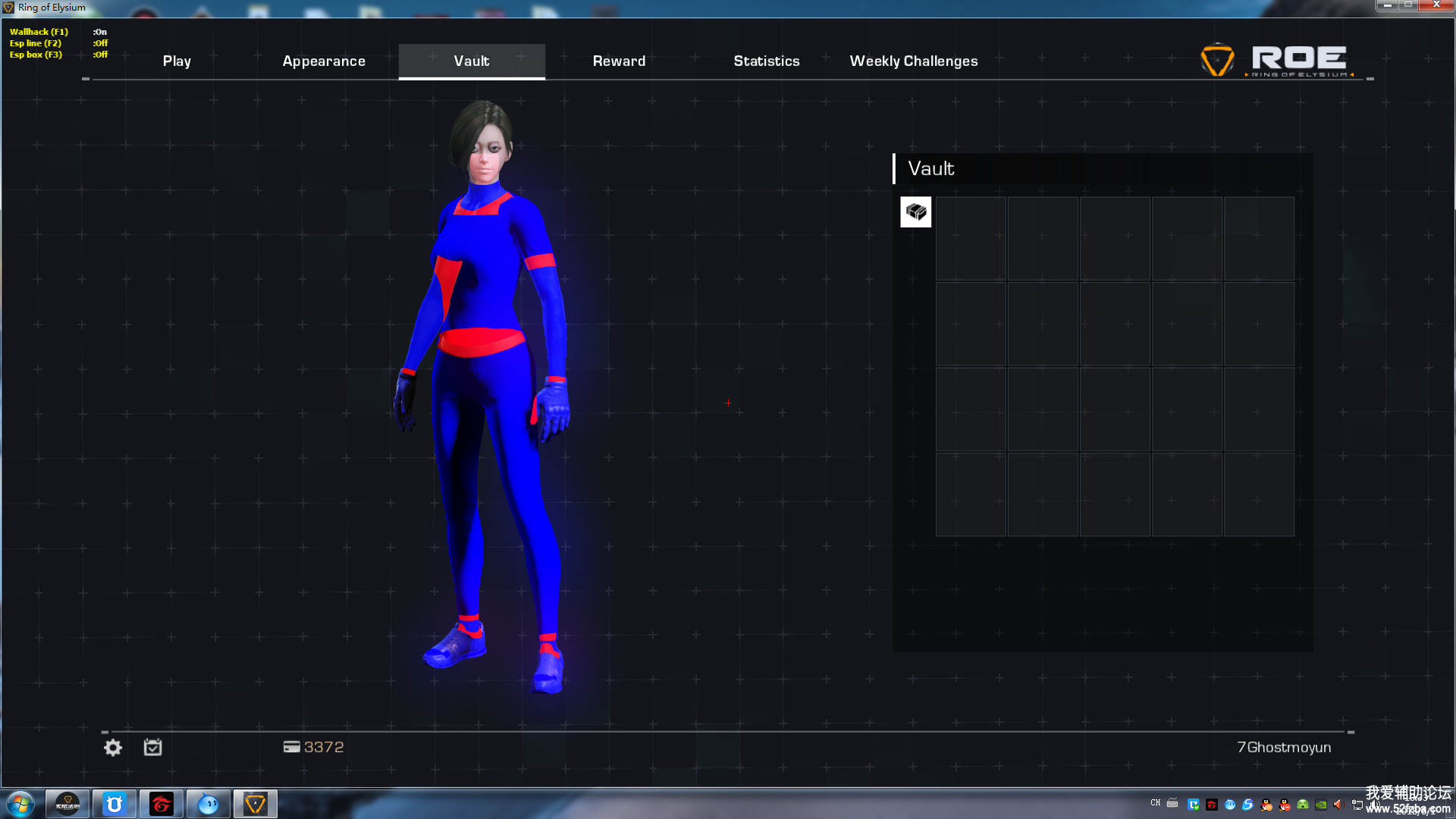Open settings with the gear icon
The image size is (1456, 819).
click(113, 748)
